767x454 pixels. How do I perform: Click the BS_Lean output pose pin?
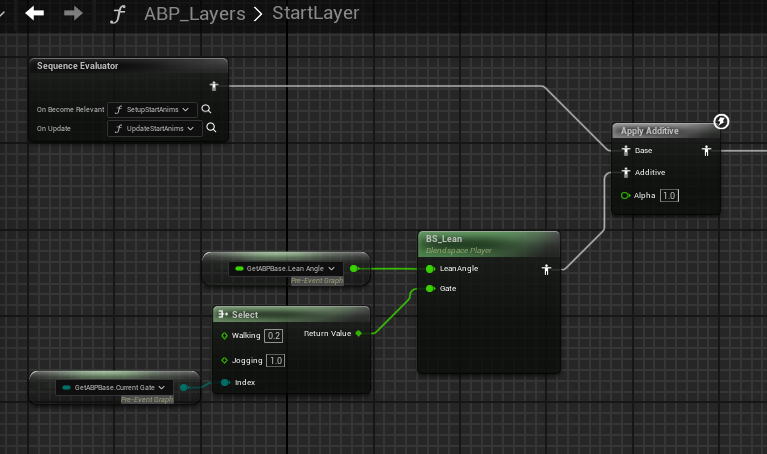point(546,269)
